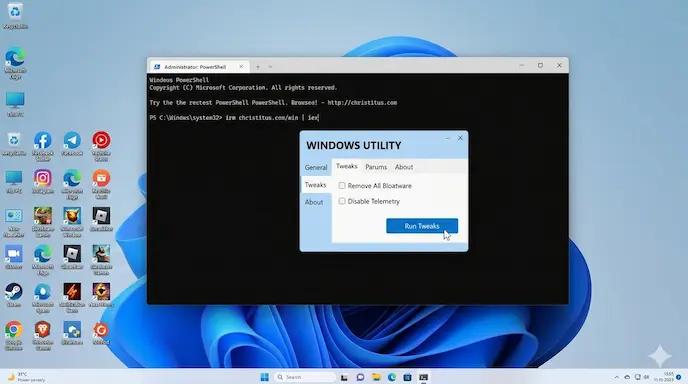Open File Explorer from the taskbar

click(376, 377)
